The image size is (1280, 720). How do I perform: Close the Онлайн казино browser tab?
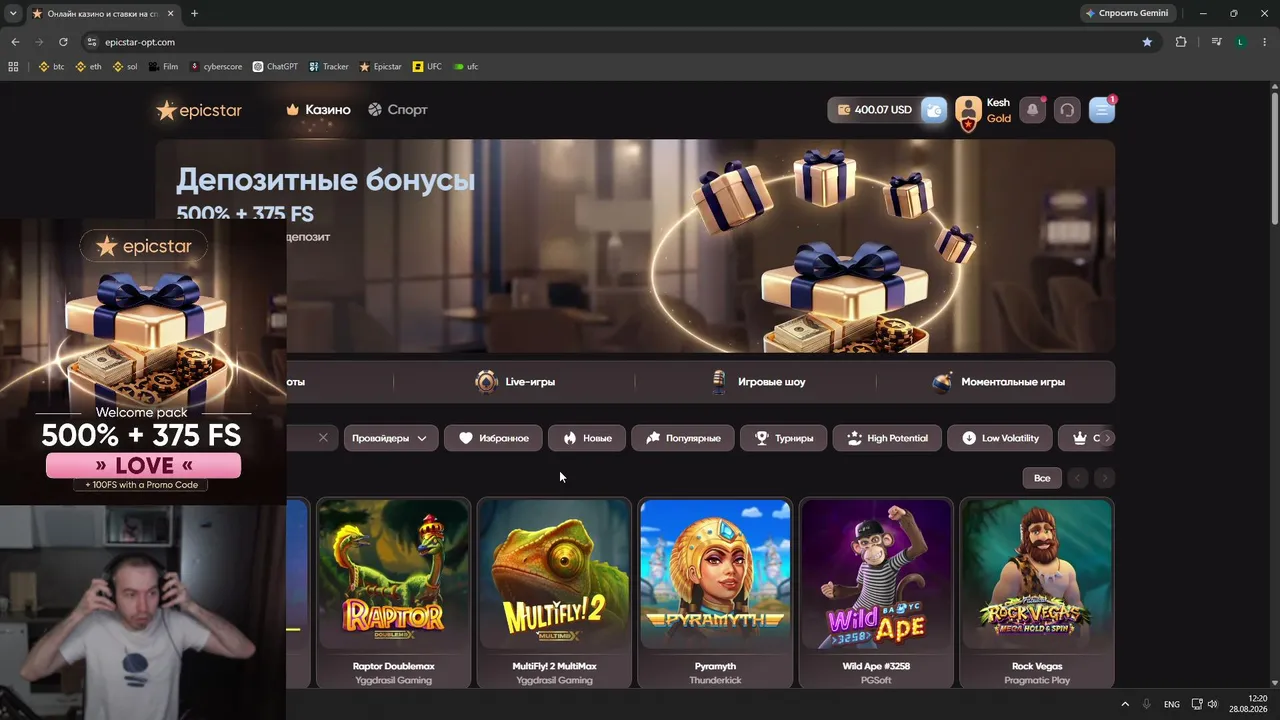coord(171,14)
